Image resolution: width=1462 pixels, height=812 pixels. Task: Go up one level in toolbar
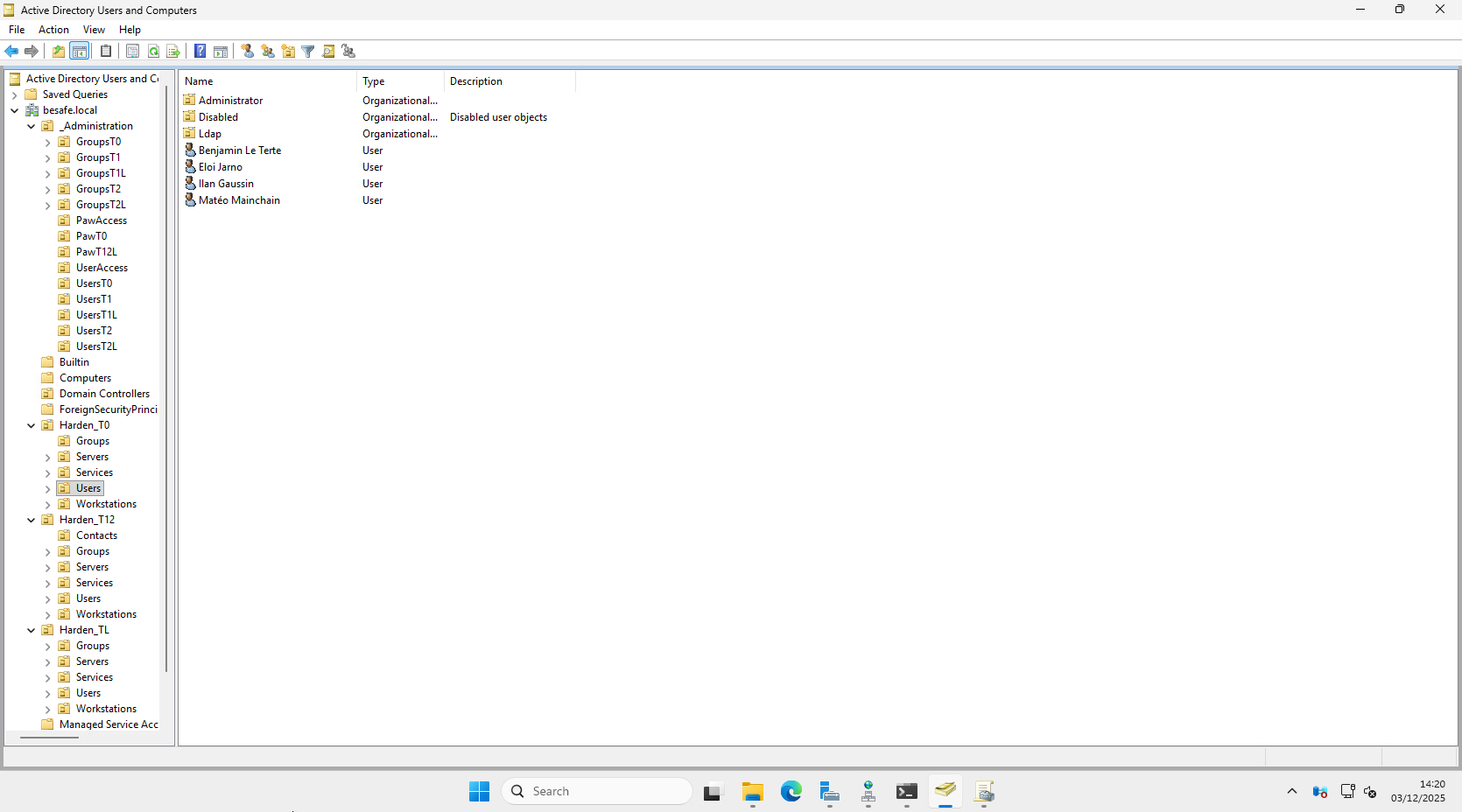point(58,52)
